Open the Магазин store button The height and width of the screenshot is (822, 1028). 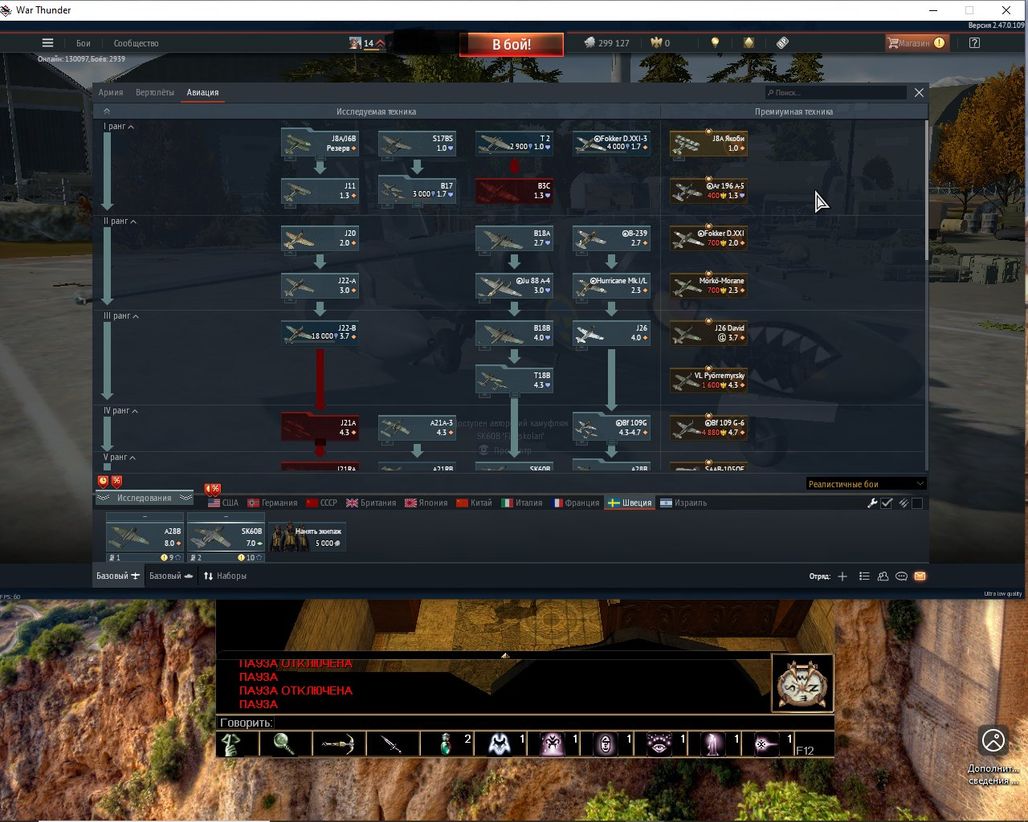(x=916, y=43)
